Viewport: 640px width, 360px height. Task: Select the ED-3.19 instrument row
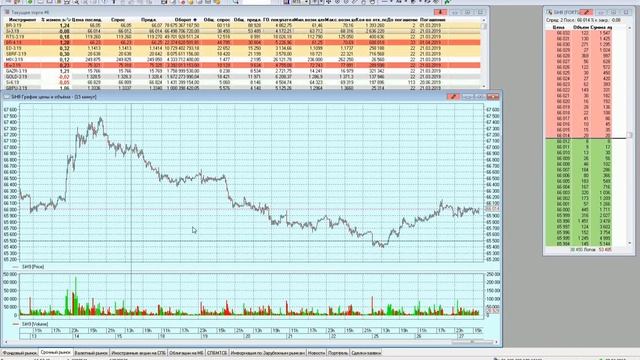point(241,48)
